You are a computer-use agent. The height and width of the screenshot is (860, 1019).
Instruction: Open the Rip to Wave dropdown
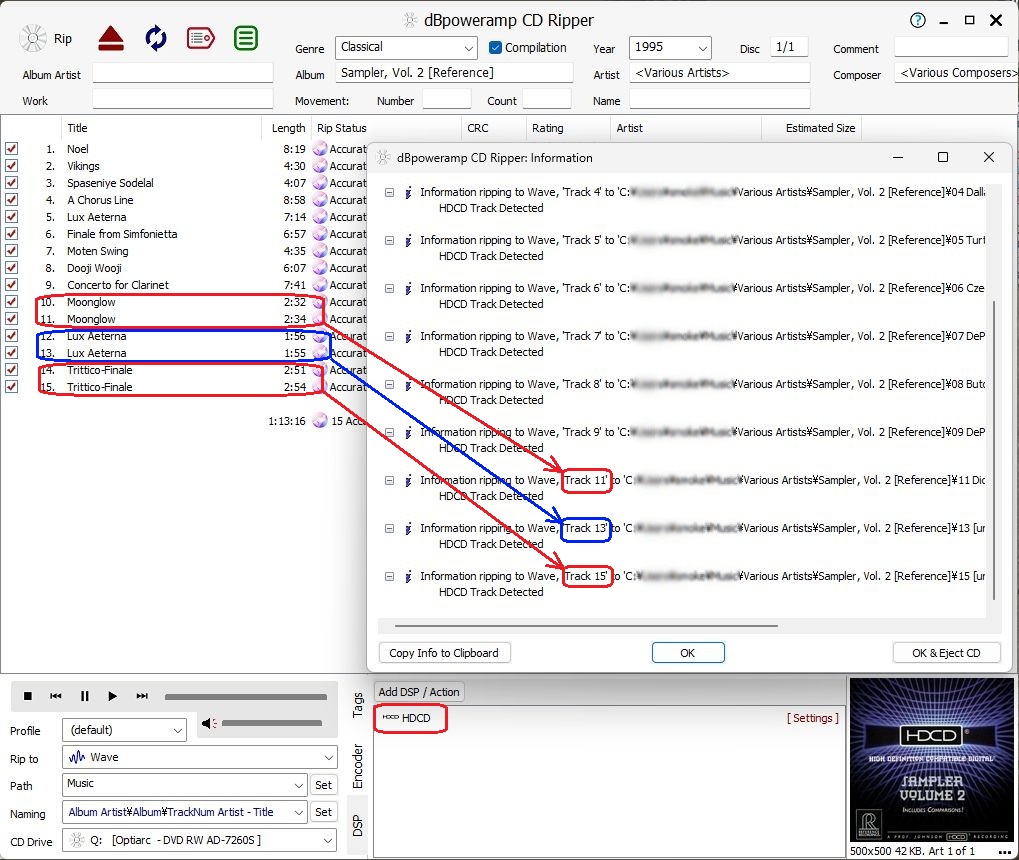(200, 757)
